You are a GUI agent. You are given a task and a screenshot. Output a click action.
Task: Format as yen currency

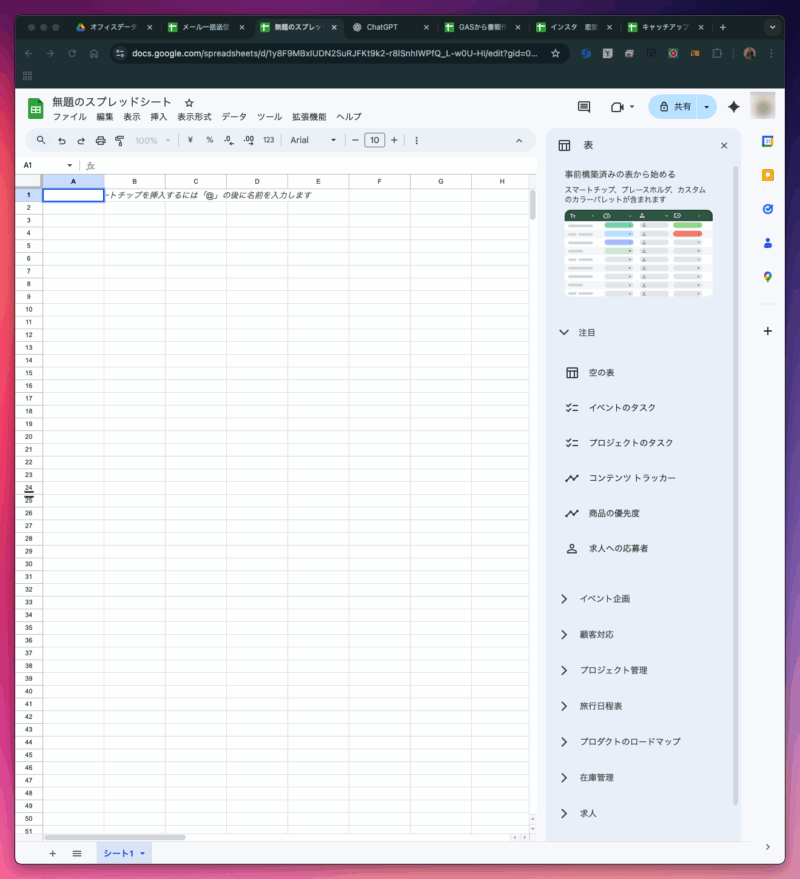(190, 141)
